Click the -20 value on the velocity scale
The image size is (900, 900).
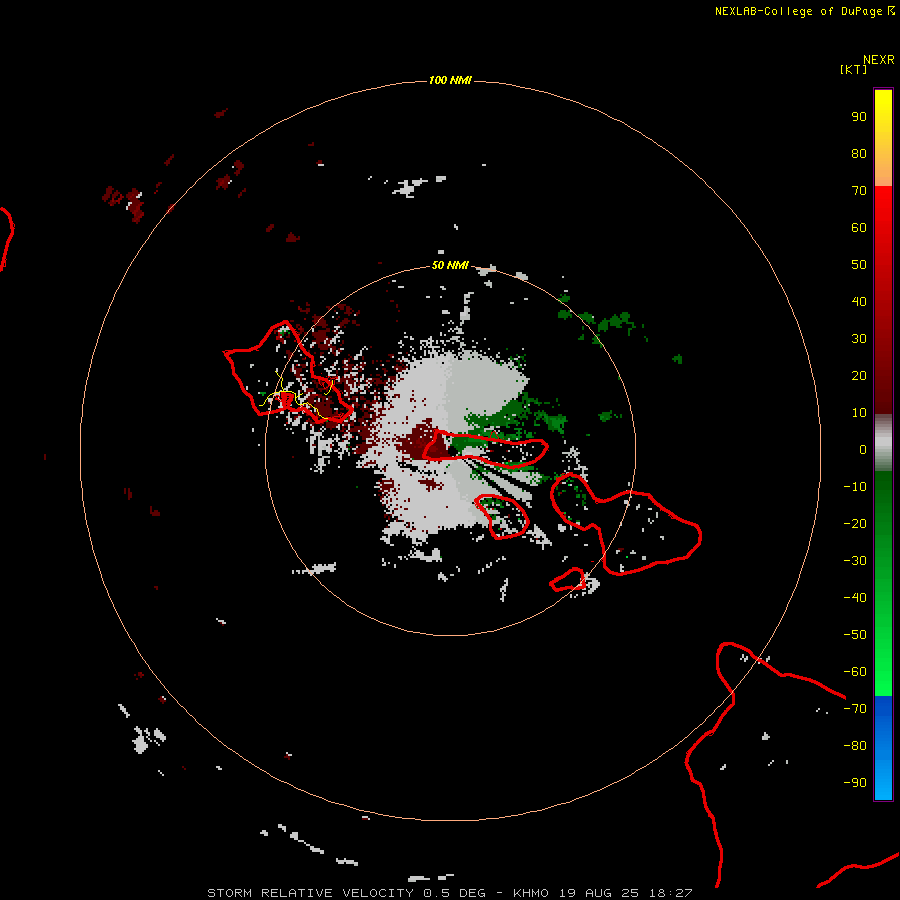[x=855, y=524]
